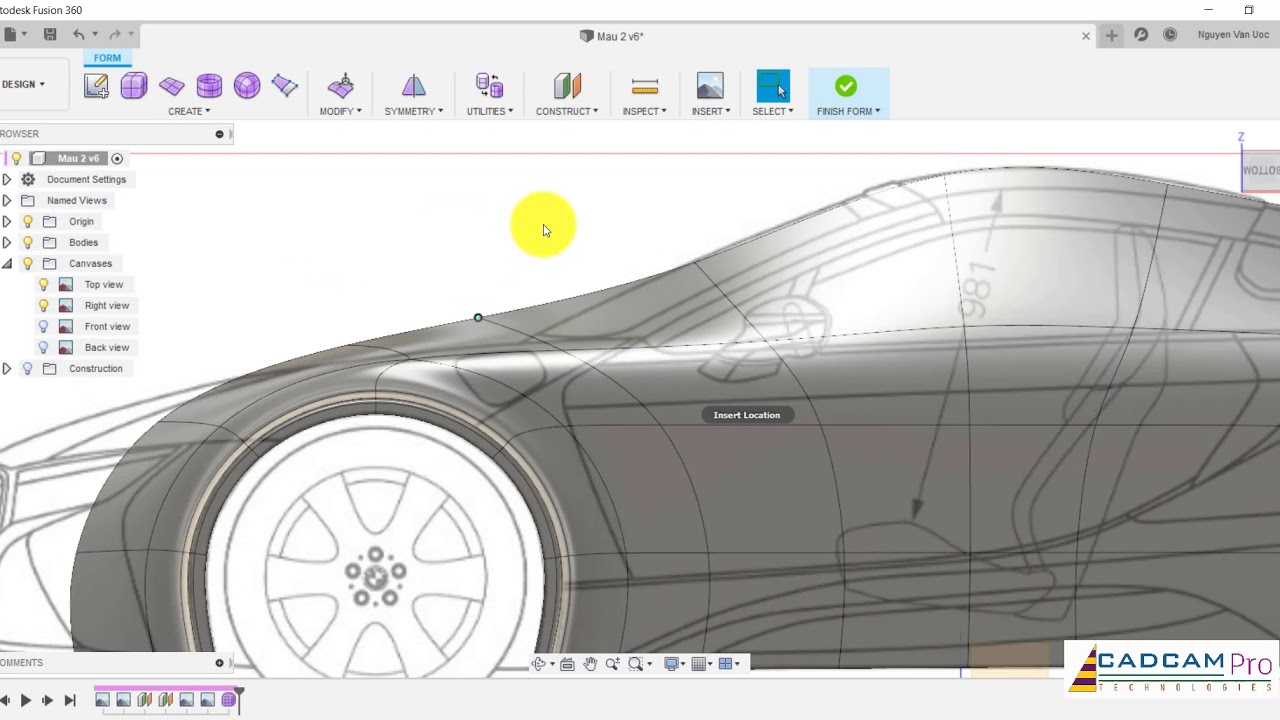Select the Create Sketch tool
The width and height of the screenshot is (1280, 720).
[96, 86]
